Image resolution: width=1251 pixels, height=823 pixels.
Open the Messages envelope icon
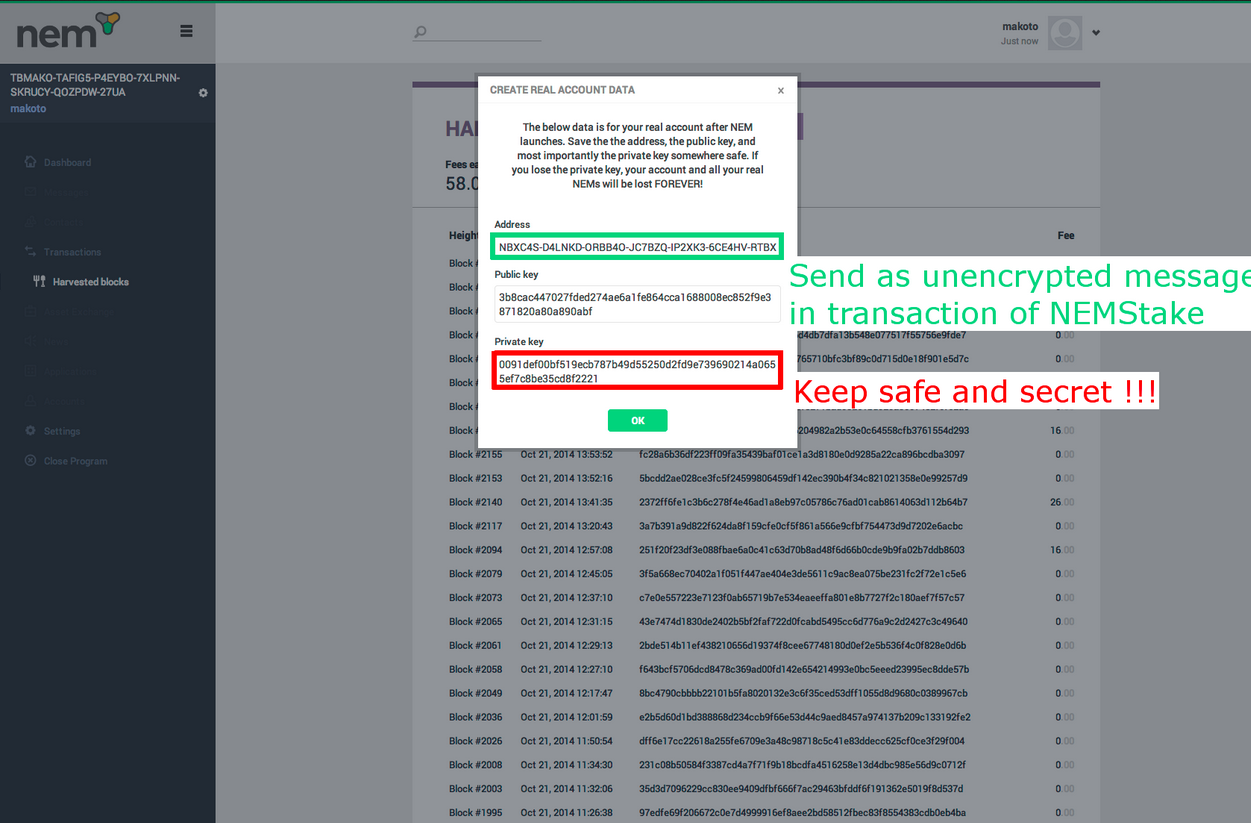30,192
